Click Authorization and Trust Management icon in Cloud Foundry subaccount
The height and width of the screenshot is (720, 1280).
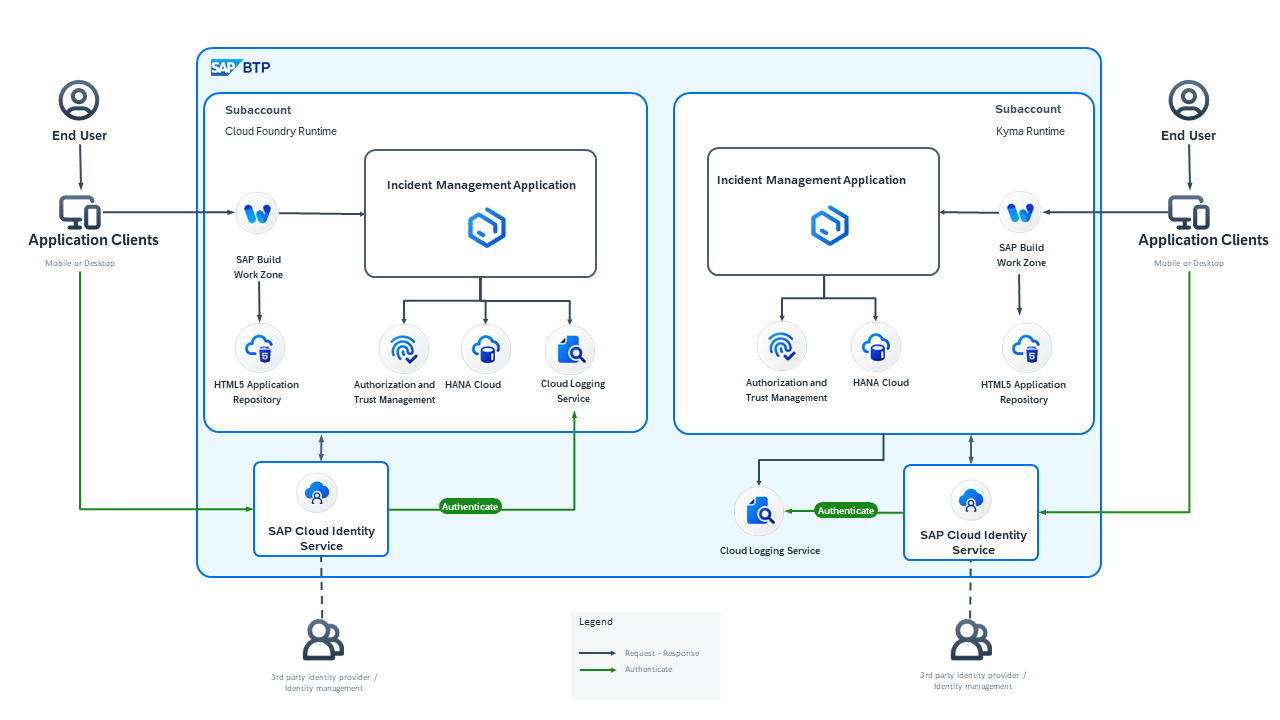point(403,350)
